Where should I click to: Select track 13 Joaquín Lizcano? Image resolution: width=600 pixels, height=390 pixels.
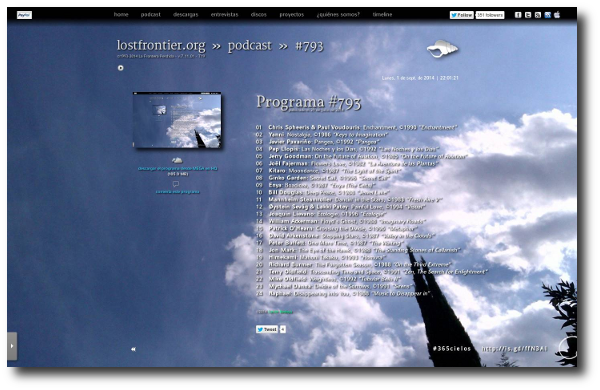321,214
